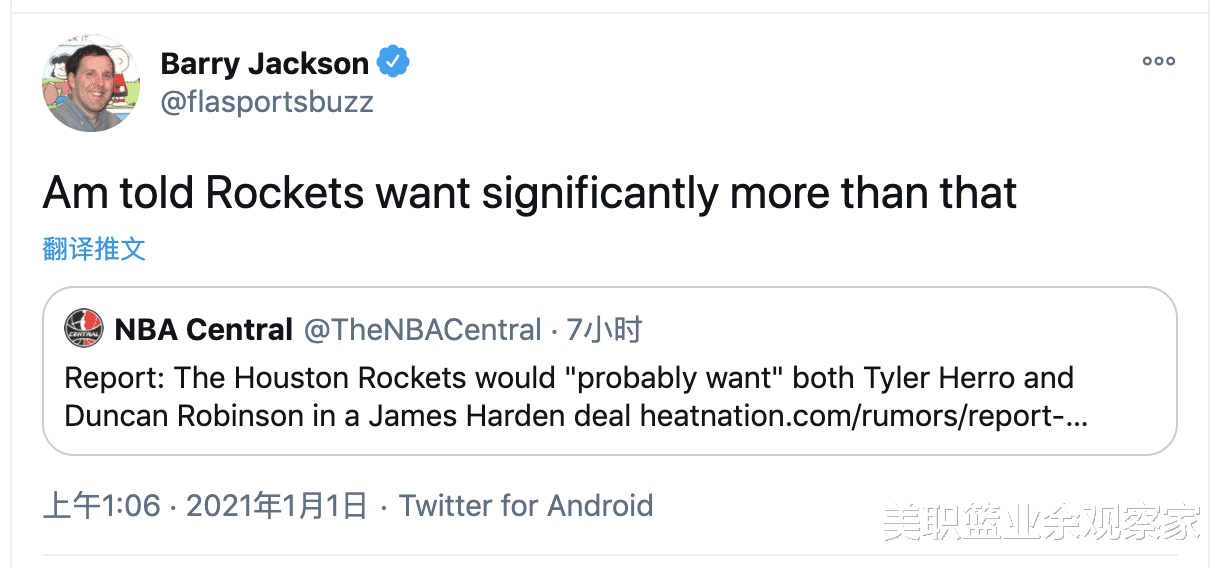Click the Twitter for Android source label
The image size is (1222, 568).
(526, 505)
